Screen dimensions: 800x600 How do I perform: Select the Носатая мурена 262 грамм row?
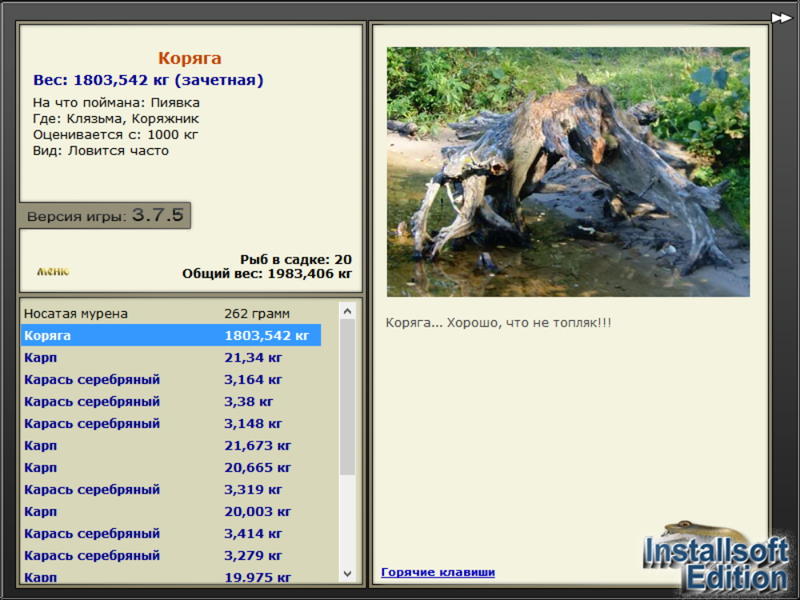[x=171, y=313]
